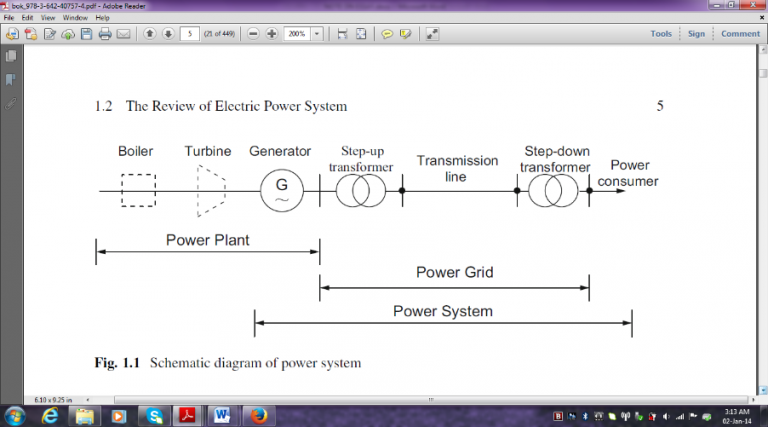Add a sticky note comment
Viewport: 768px width, 427px height.
387,34
